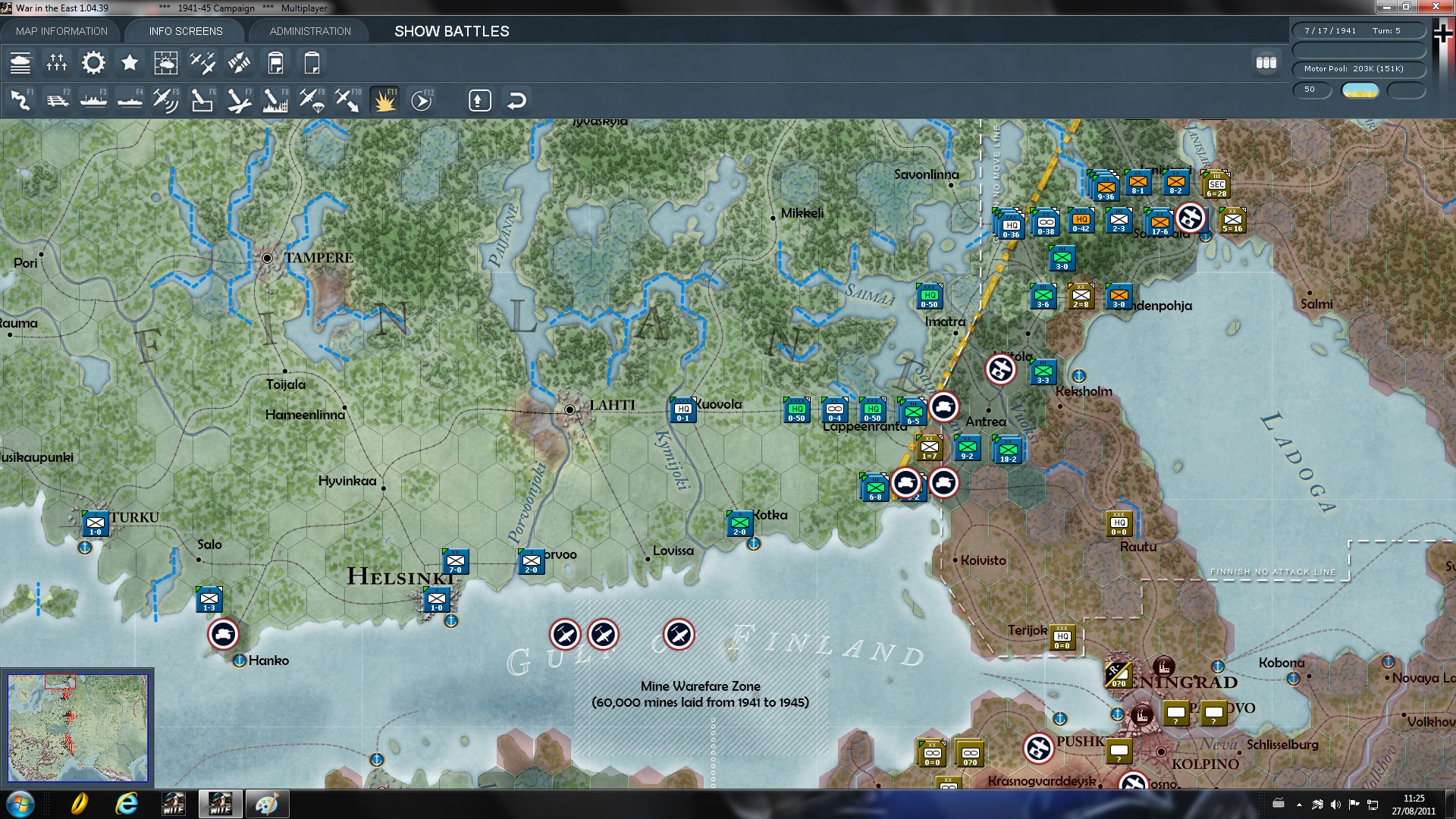
Task: Click the diagonal striped arrows icon
Action: point(239,63)
